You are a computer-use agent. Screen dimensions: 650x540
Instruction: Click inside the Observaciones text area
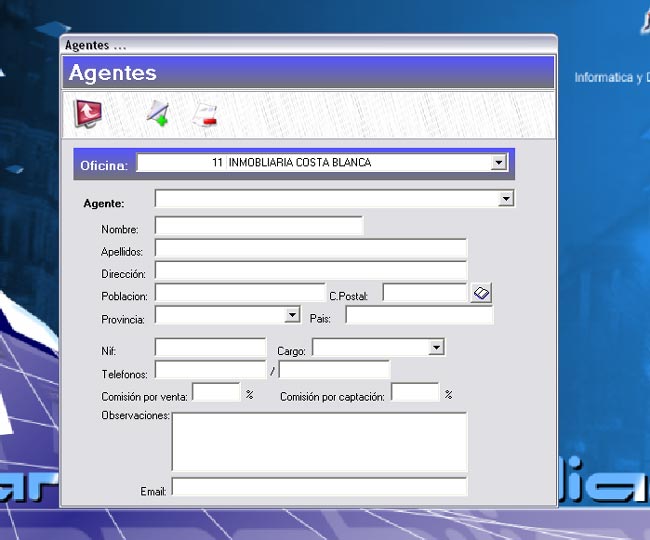(320, 442)
